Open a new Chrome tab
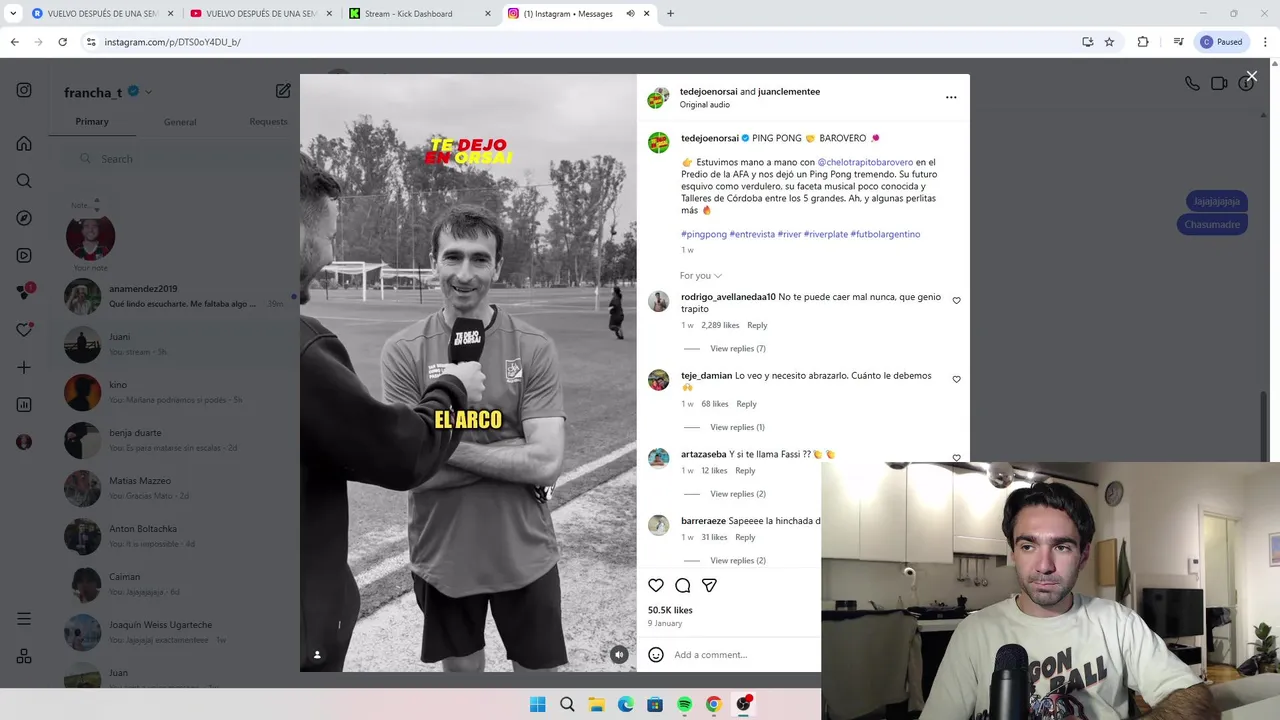 point(670,14)
